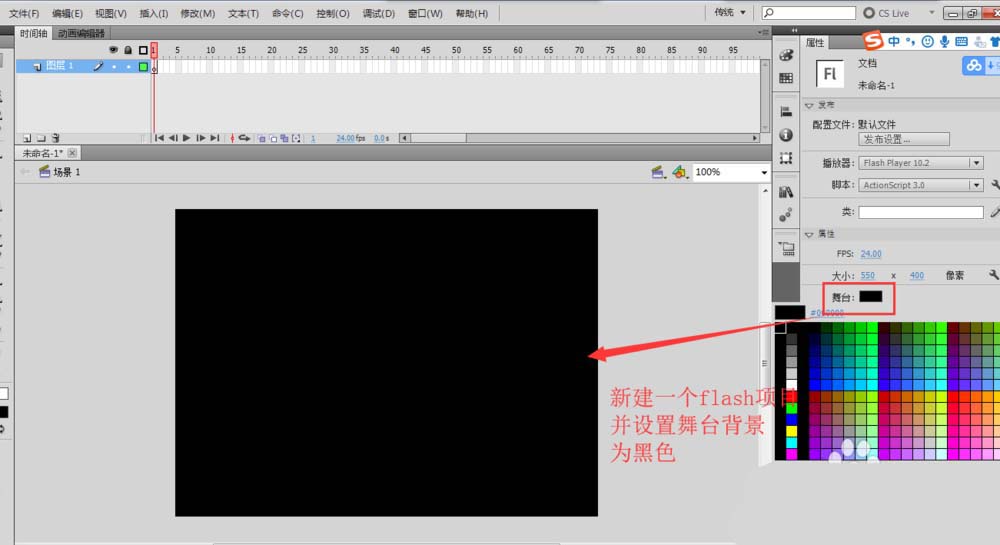Toggle show all layers as outlines header
This screenshot has width=1000, height=545.
(143, 50)
